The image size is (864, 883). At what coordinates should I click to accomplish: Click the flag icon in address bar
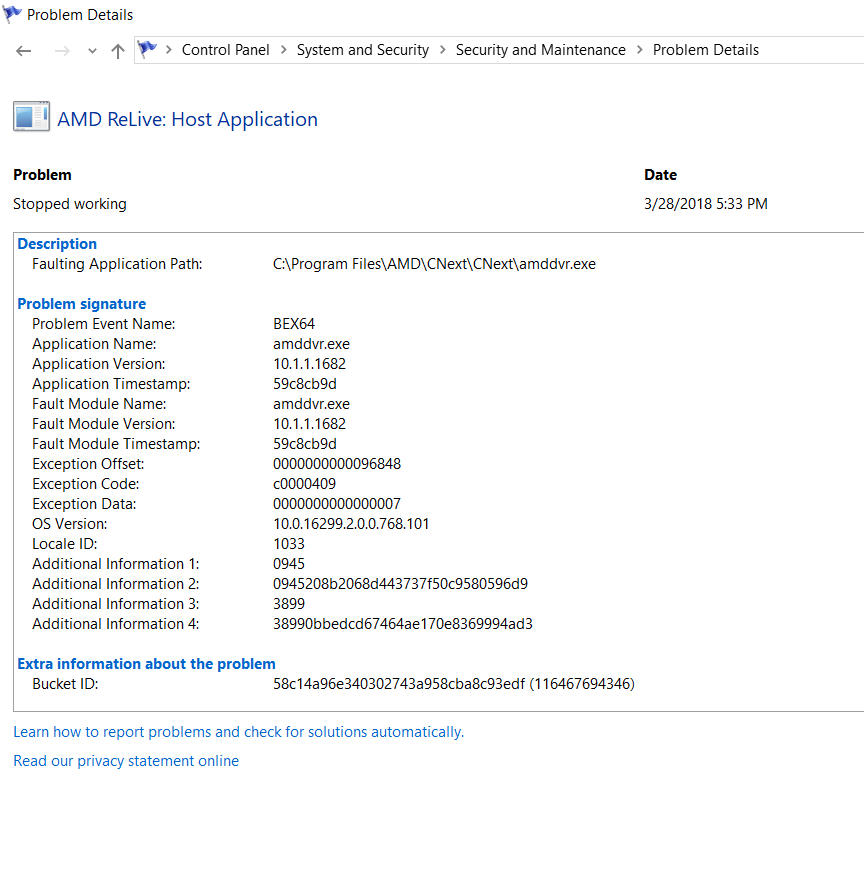click(x=147, y=50)
